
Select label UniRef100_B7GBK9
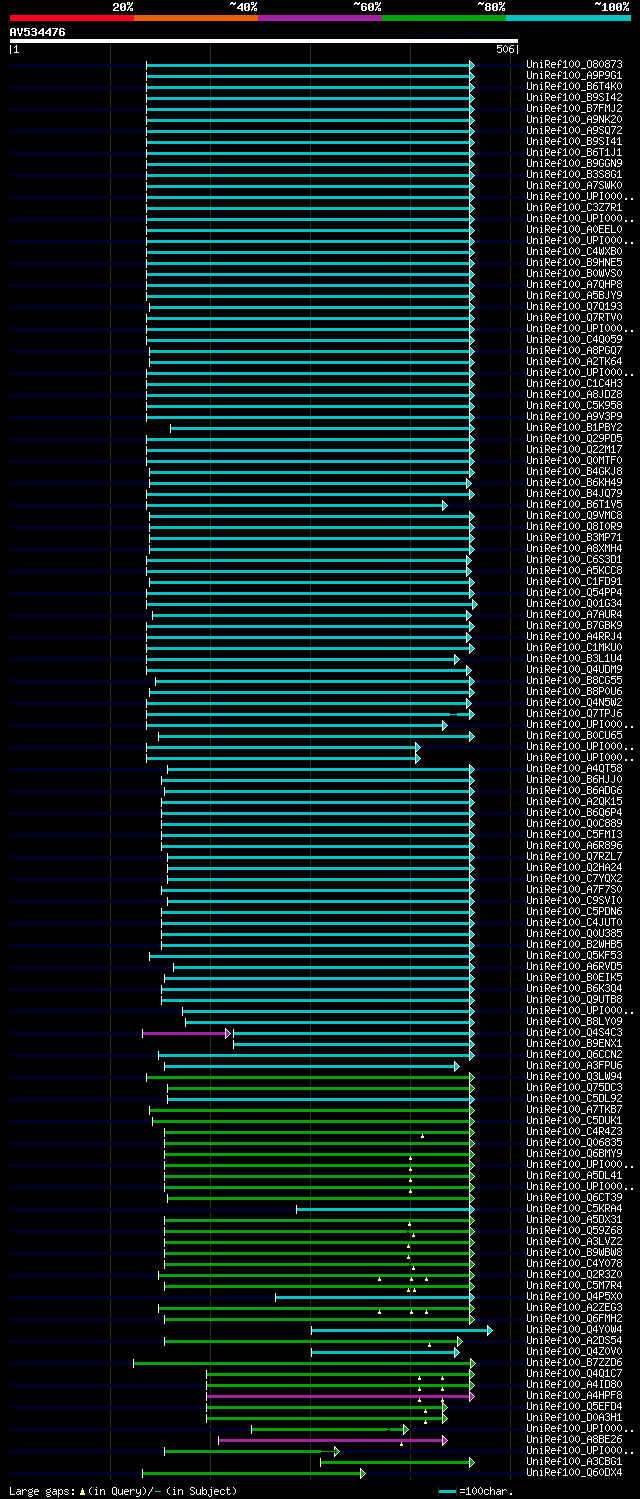point(574,626)
